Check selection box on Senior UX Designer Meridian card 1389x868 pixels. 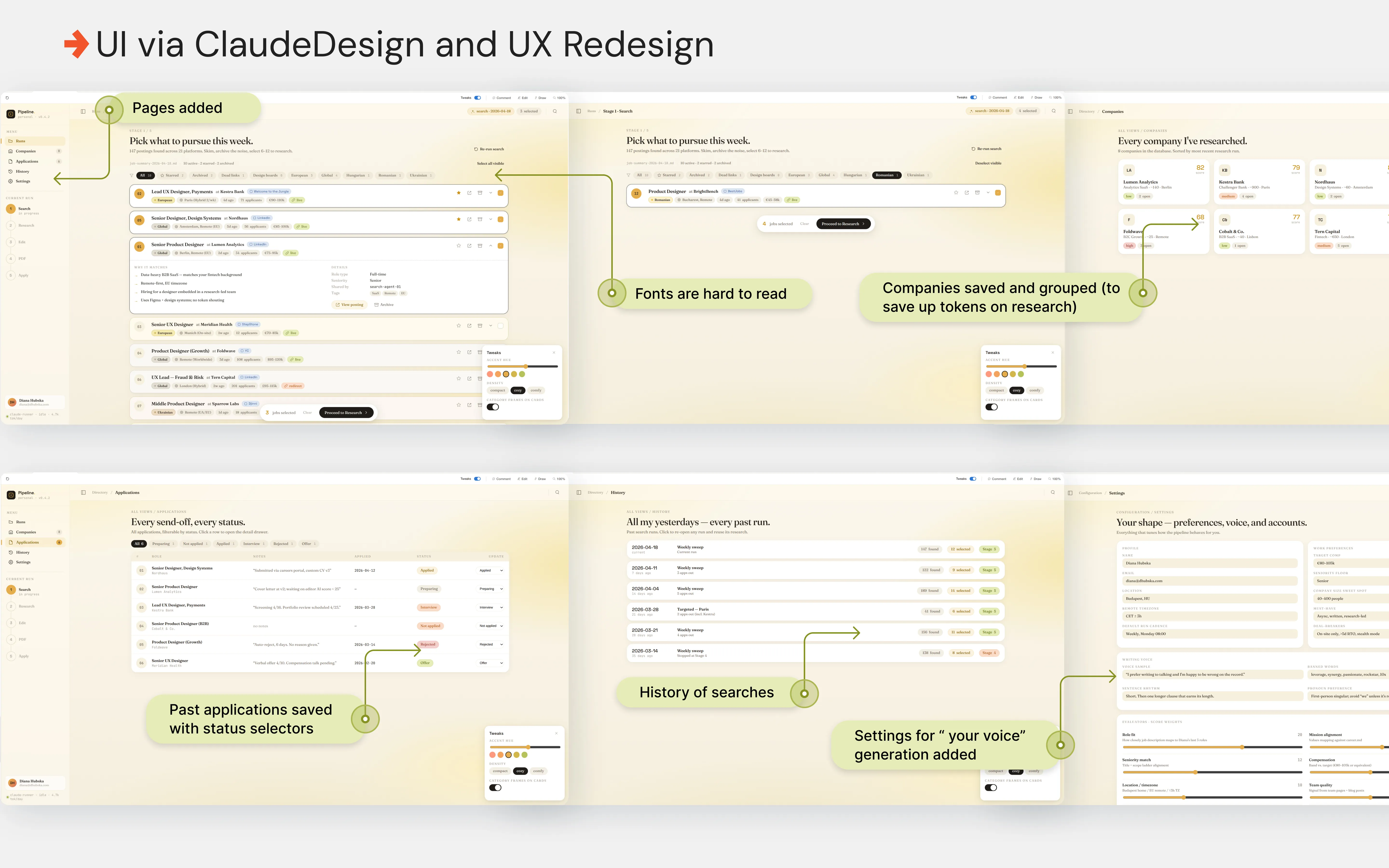(501, 325)
